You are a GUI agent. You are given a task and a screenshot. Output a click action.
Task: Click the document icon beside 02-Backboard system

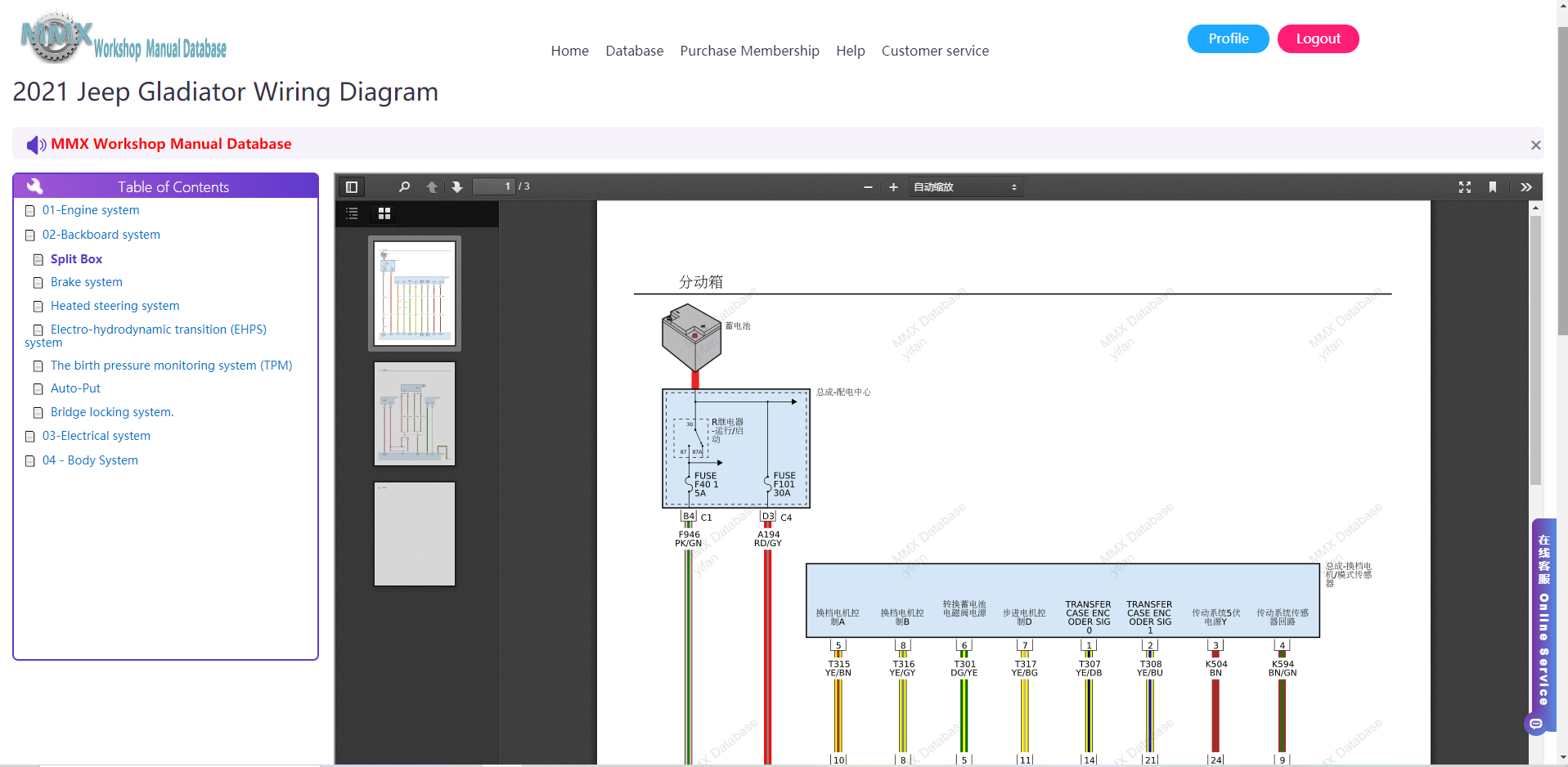click(30, 235)
